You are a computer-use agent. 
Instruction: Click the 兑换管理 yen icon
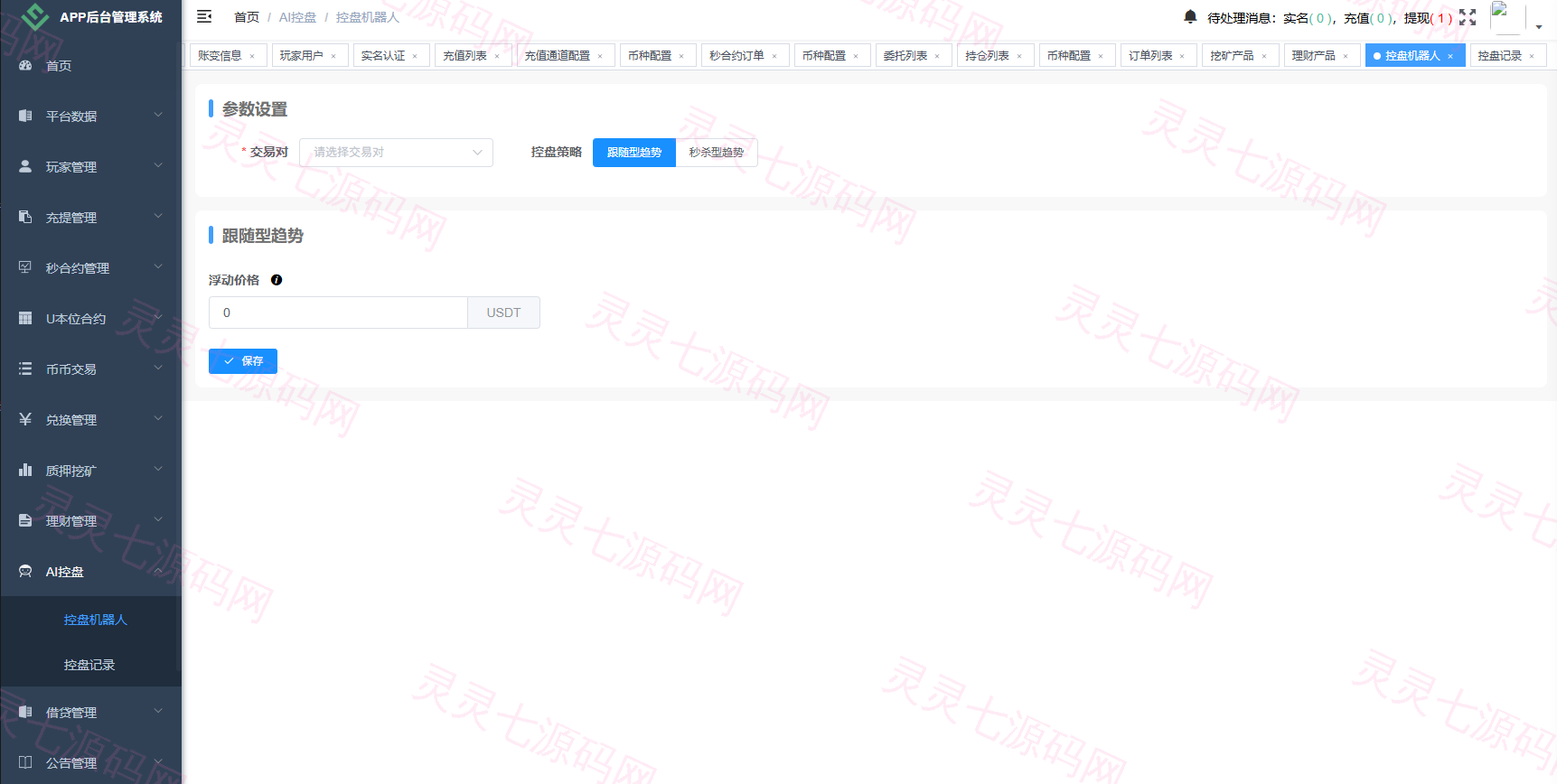pos(25,420)
